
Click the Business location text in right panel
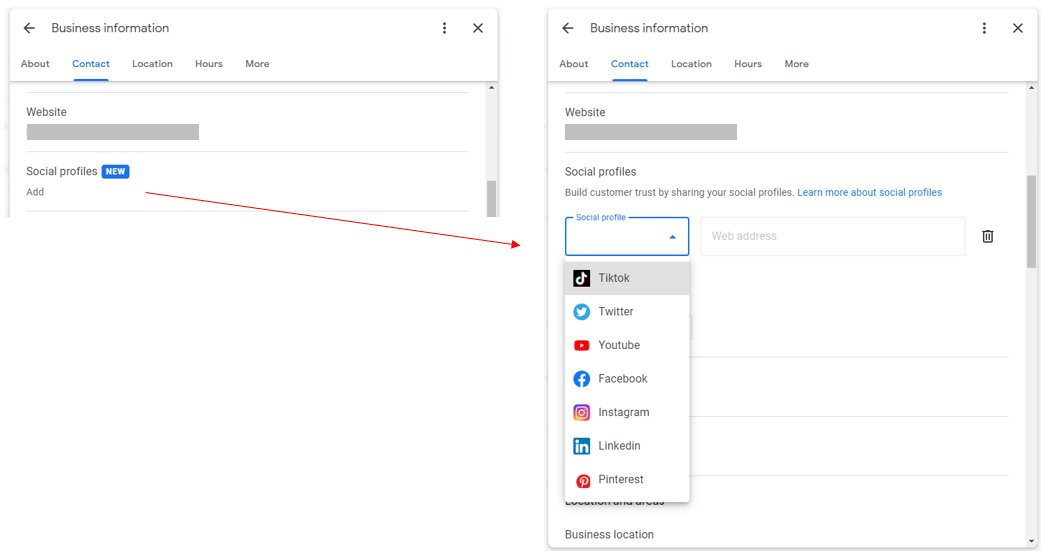(x=609, y=534)
